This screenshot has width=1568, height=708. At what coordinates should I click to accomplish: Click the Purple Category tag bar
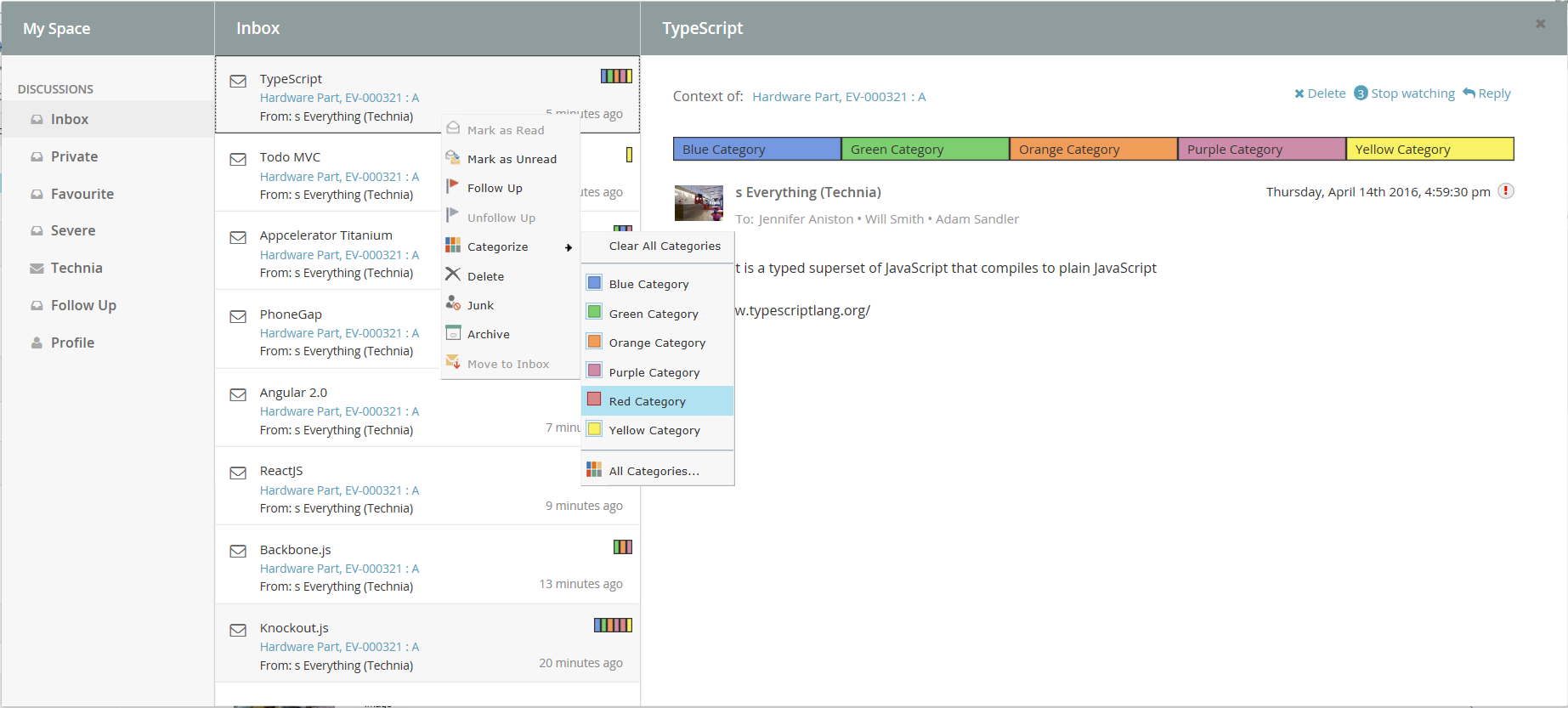1261,150
